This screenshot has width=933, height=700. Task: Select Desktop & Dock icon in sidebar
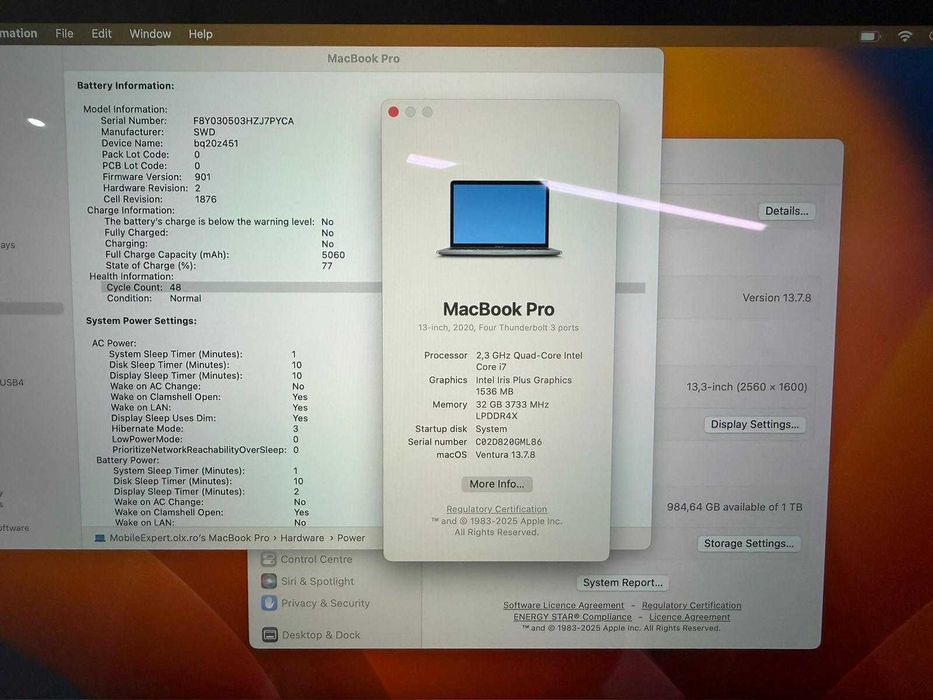pyautogui.click(x=270, y=635)
